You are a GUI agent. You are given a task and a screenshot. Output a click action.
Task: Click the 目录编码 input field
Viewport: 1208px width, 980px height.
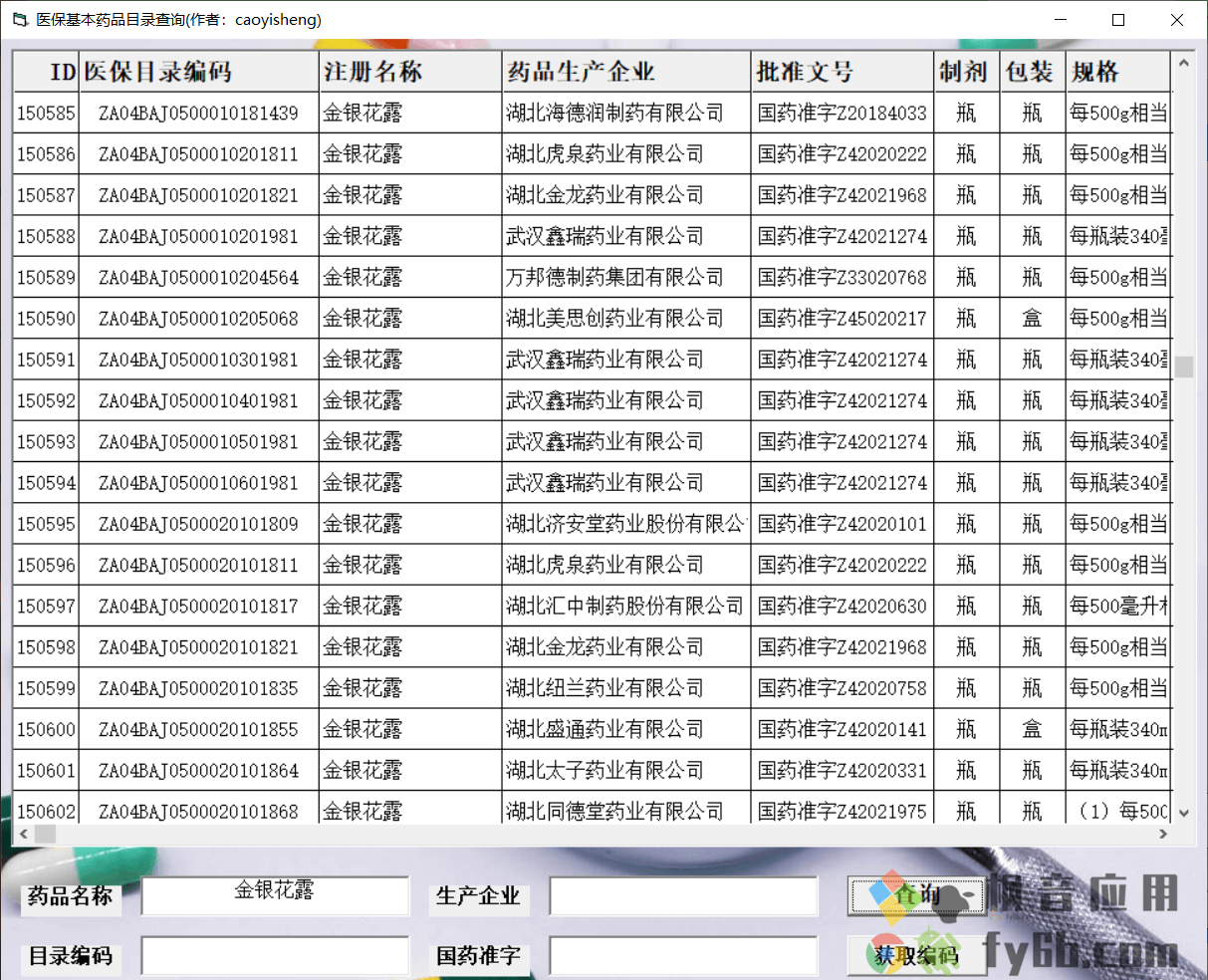(275, 956)
